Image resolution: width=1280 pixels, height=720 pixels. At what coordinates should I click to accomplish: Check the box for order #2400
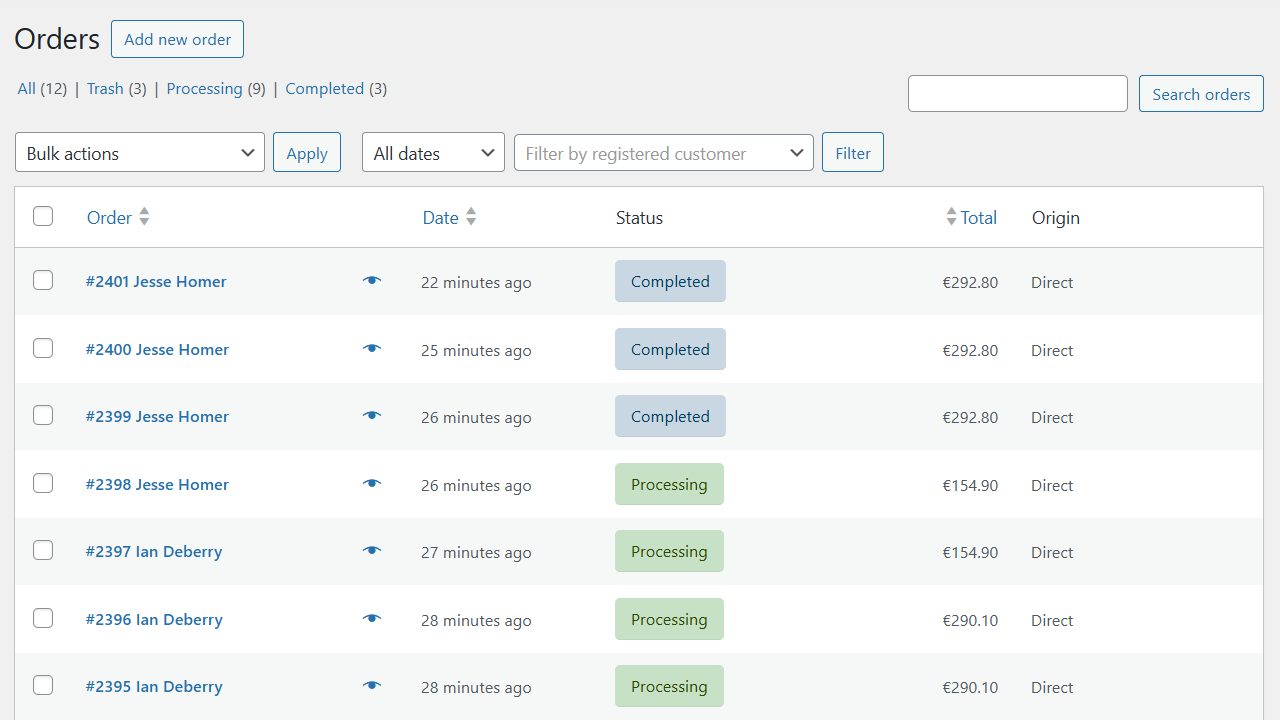[x=43, y=348]
